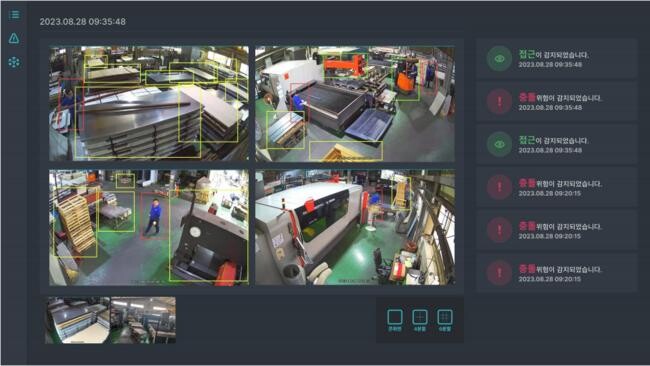Click the date and time display
Viewport: 650px width, 366px height.
[x=82, y=22]
